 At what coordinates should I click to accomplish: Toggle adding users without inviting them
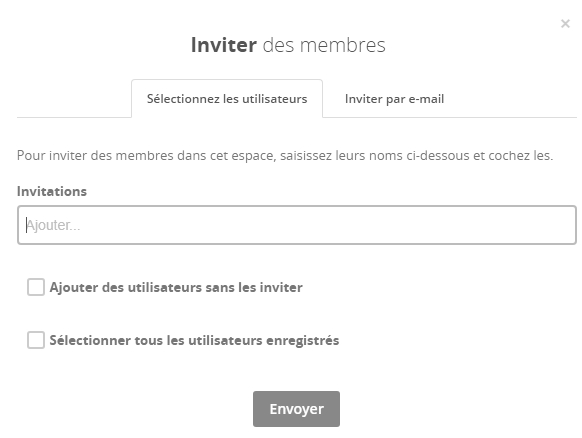pyautogui.click(x=36, y=287)
